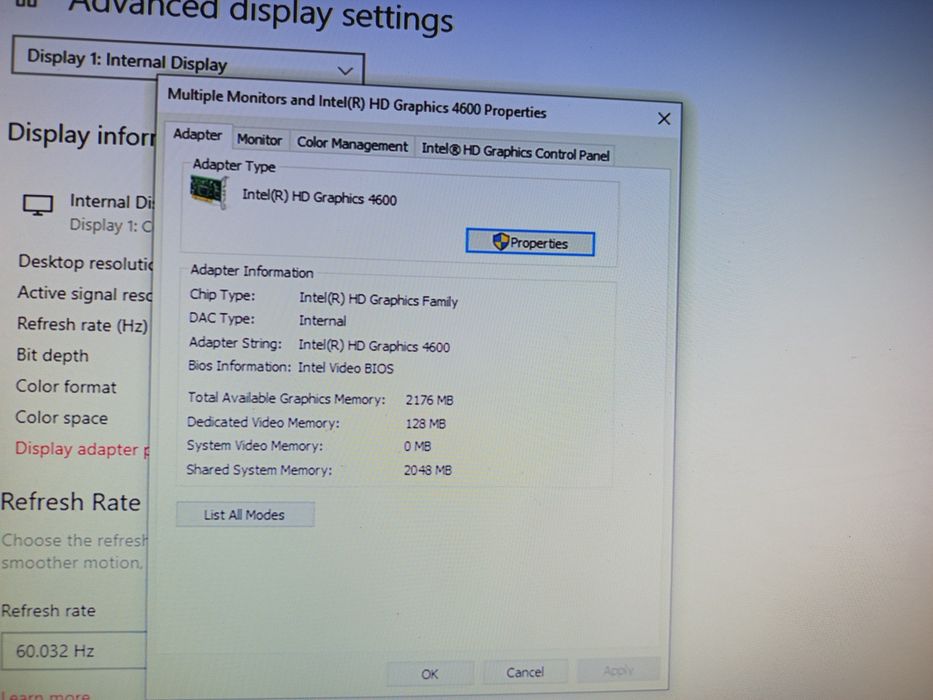933x700 pixels.
Task: Switch to the Monitor tab
Action: [259, 139]
